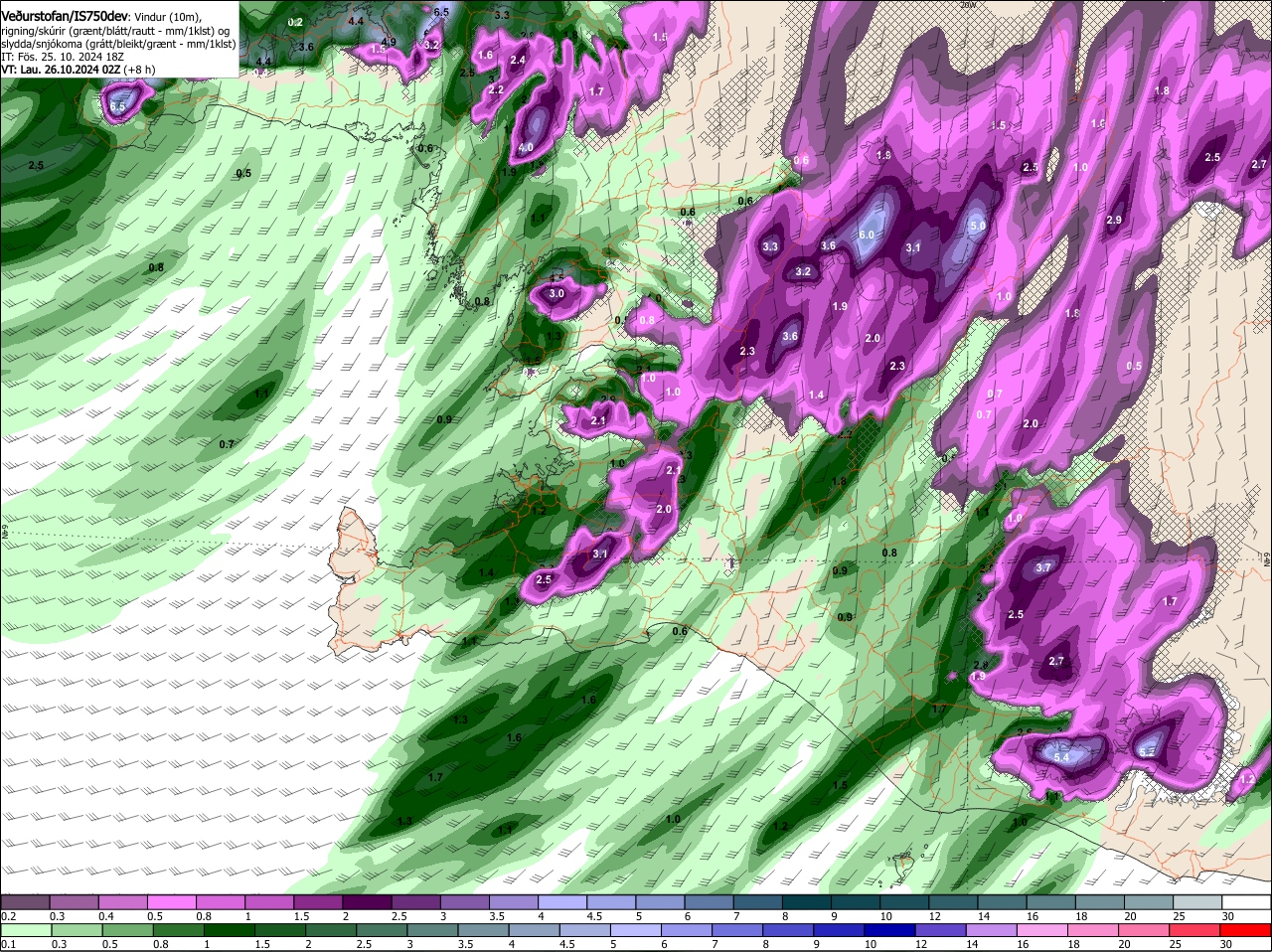Pick the white 30 swatch in snow legend
This screenshot has width=1272, height=952.
[x=1247, y=901]
